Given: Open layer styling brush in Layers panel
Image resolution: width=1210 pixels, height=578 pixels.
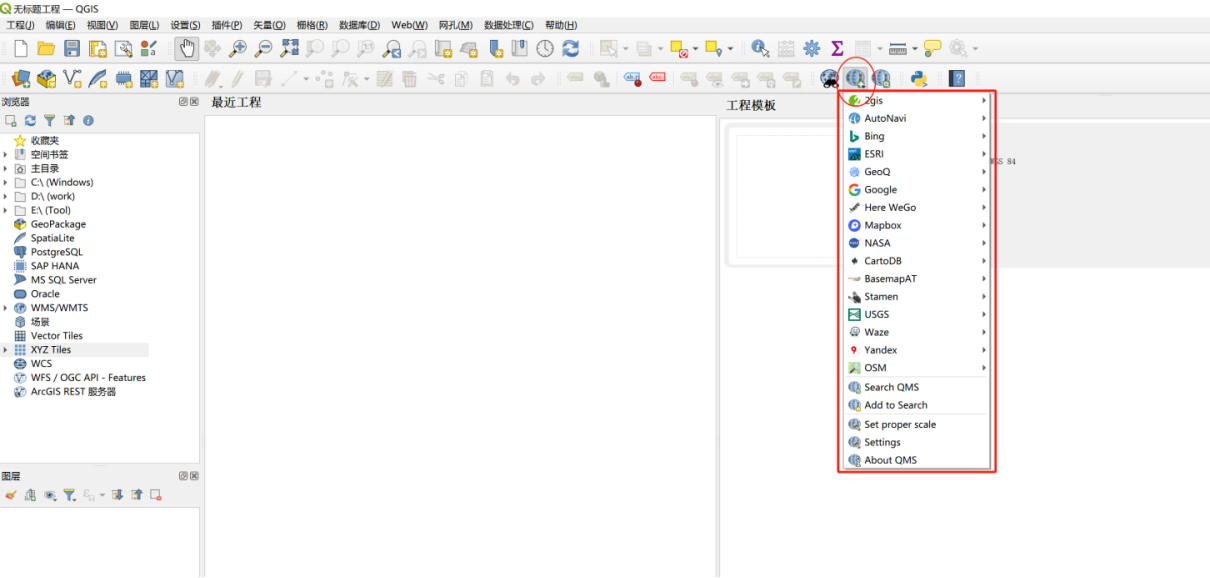Looking at the screenshot, I should click(10, 495).
